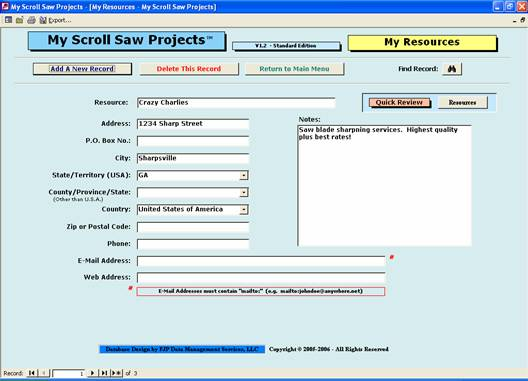Click the Access application icon in the title bar
This screenshot has height=381, width=528.
tap(5, 6)
